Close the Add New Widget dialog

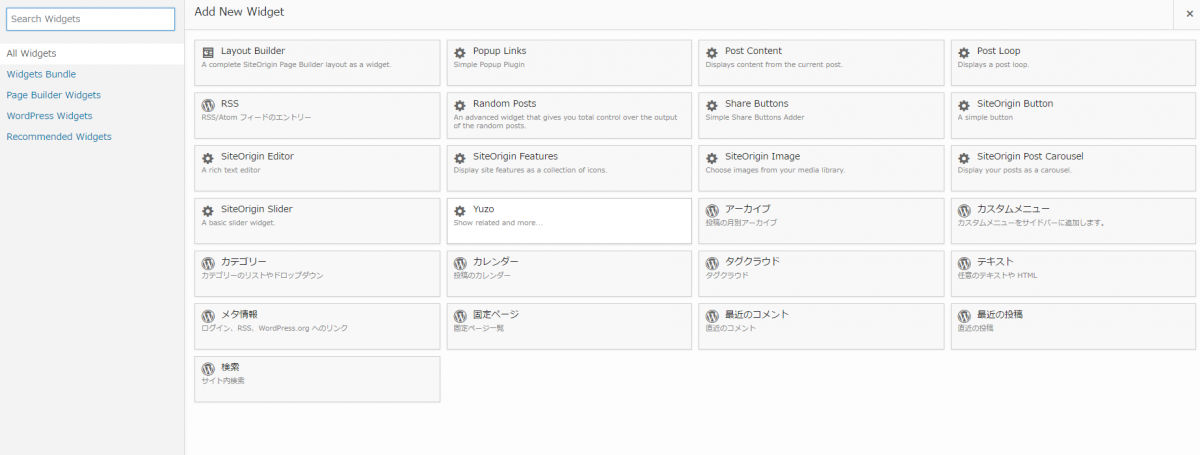click(1187, 14)
